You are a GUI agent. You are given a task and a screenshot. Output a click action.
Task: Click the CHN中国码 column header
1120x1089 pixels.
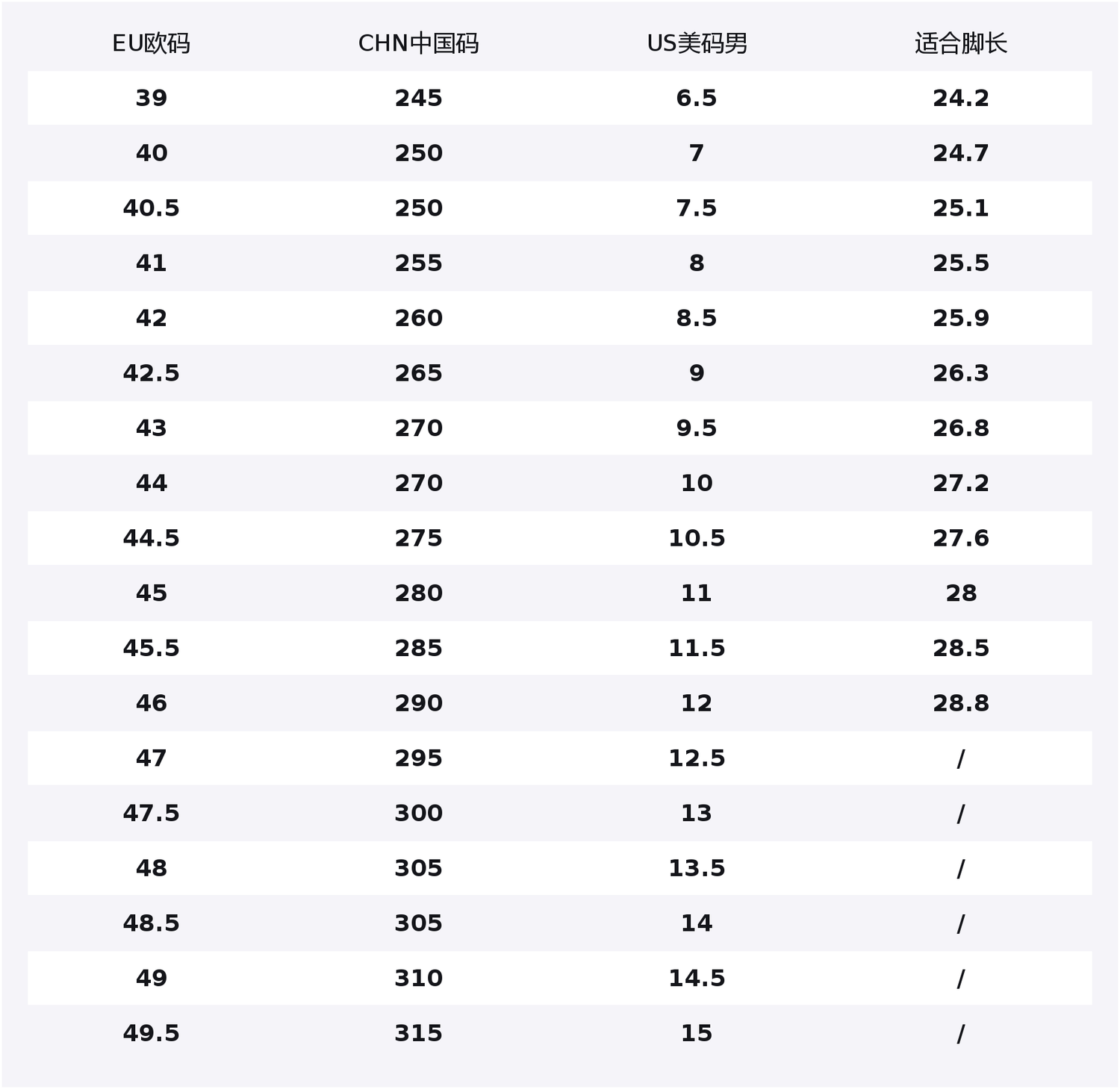(418, 44)
